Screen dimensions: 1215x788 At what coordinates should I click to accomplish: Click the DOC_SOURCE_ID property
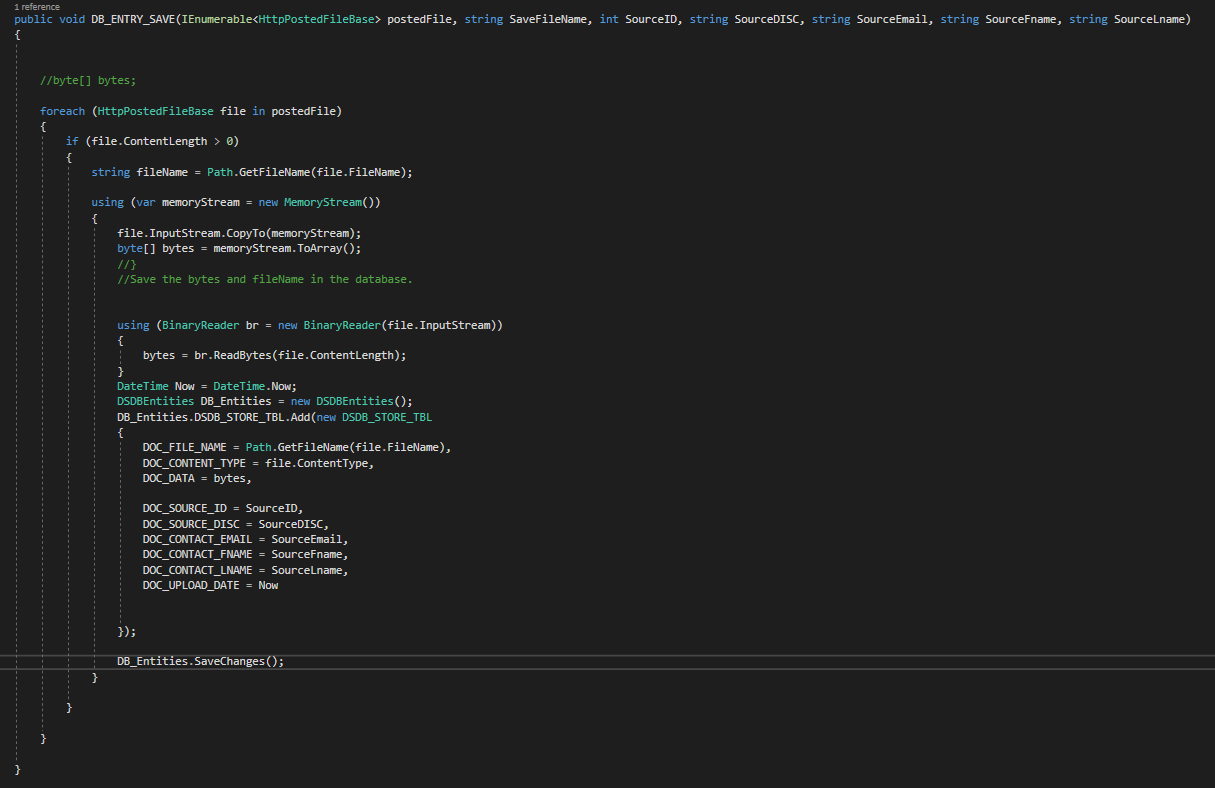pyautogui.click(x=184, y=508)
